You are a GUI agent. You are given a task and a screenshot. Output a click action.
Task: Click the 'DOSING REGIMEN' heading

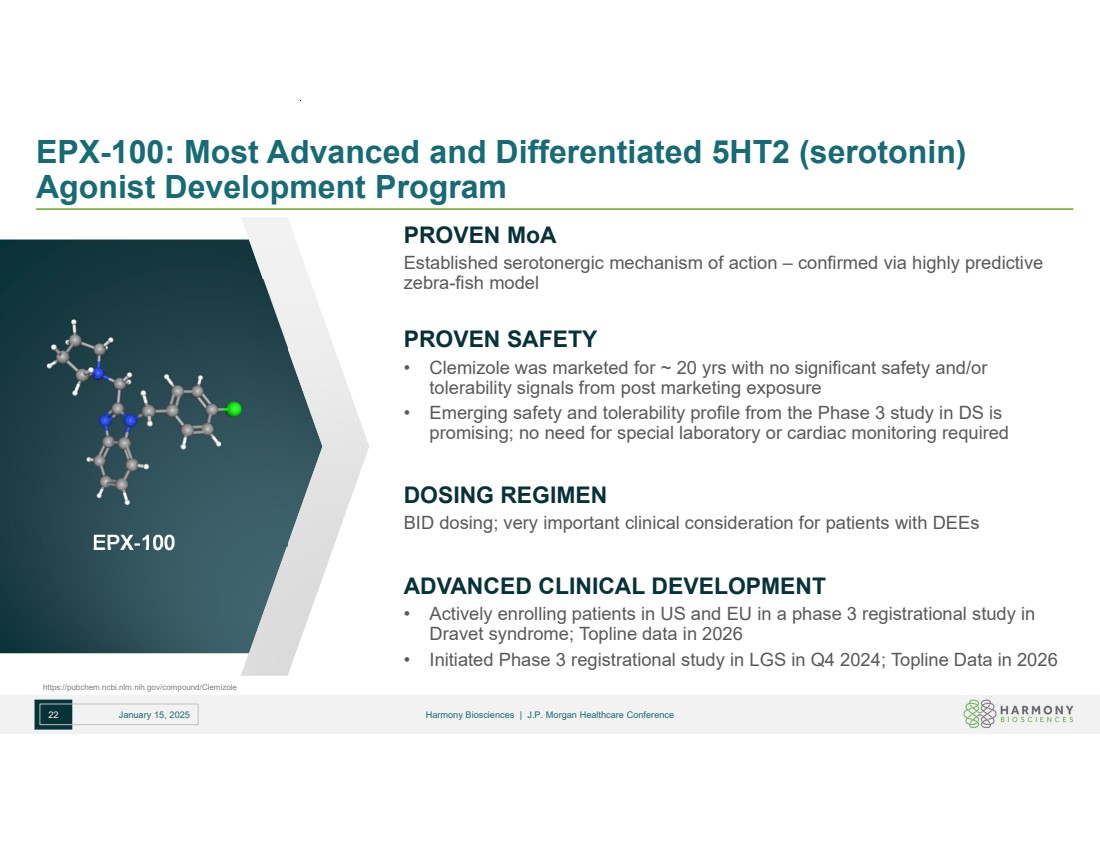coord(505,495)
